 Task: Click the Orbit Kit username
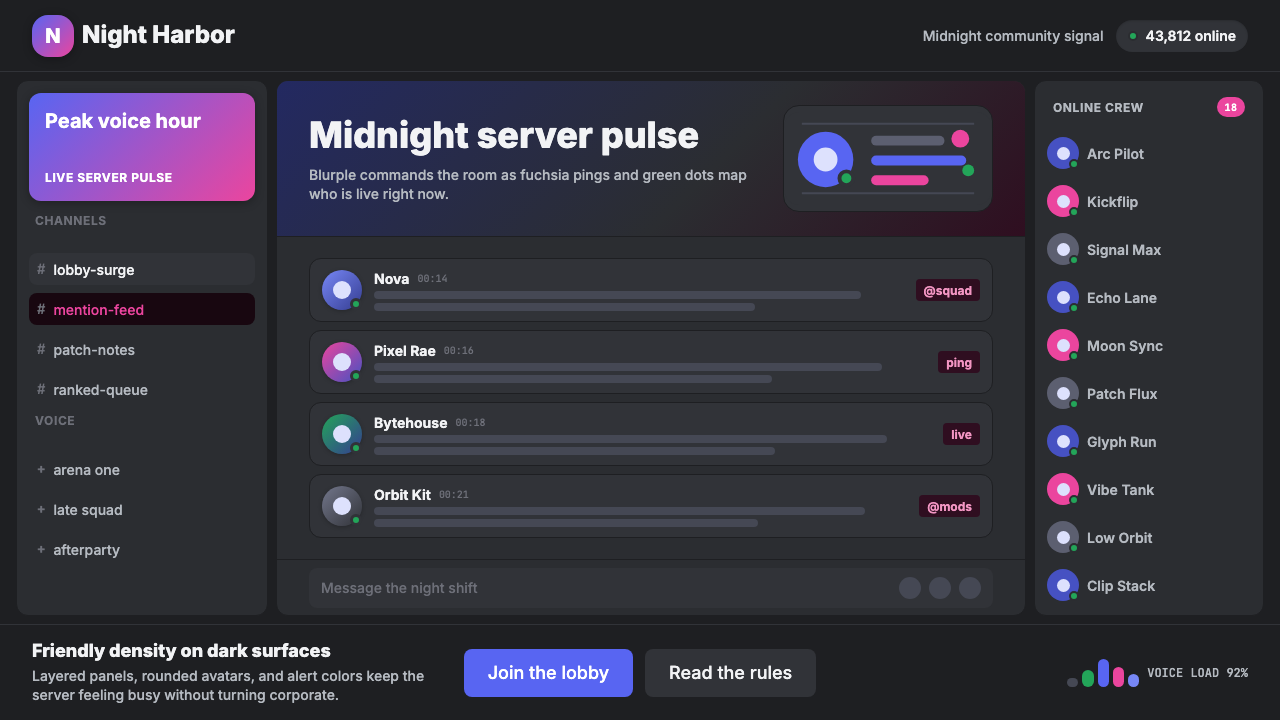click(x=402, y=495)
